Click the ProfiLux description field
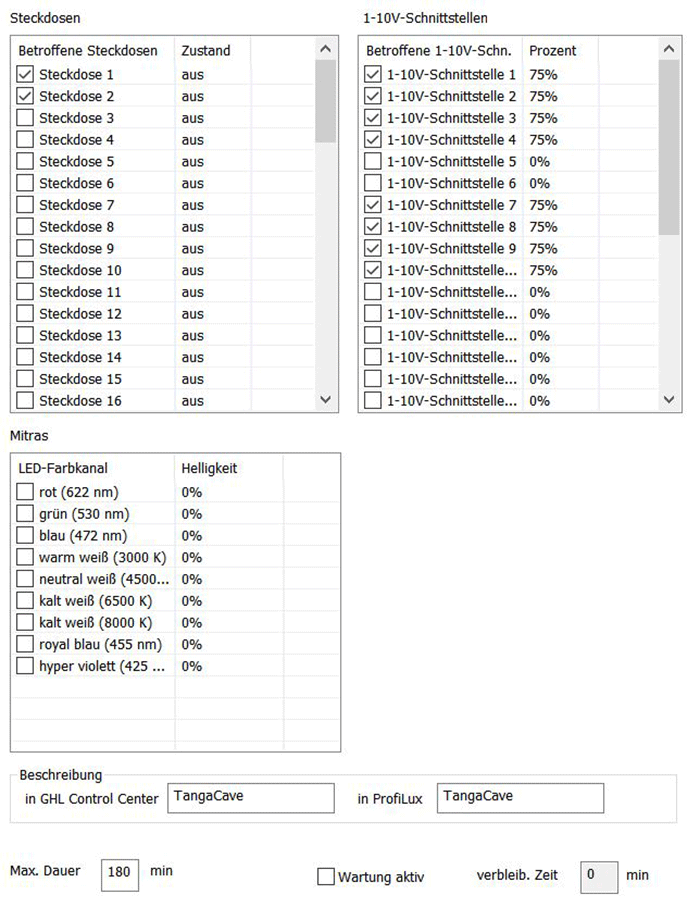Image resolution: width=700 pixels, height=920 pixels. [x=520, y=798]
